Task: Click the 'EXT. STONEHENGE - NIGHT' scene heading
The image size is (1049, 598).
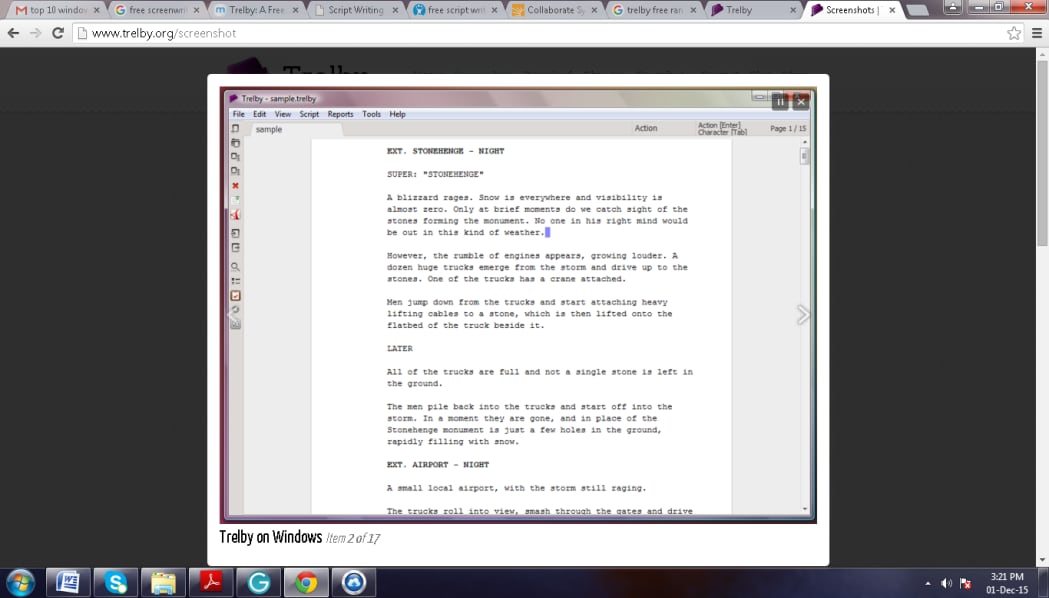Action: [x=446, y=151]
